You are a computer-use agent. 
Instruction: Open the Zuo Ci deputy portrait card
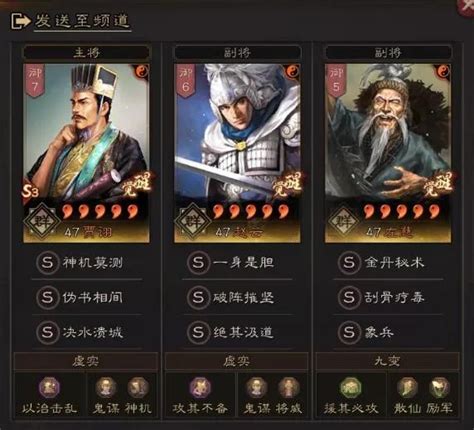[388, 153]
